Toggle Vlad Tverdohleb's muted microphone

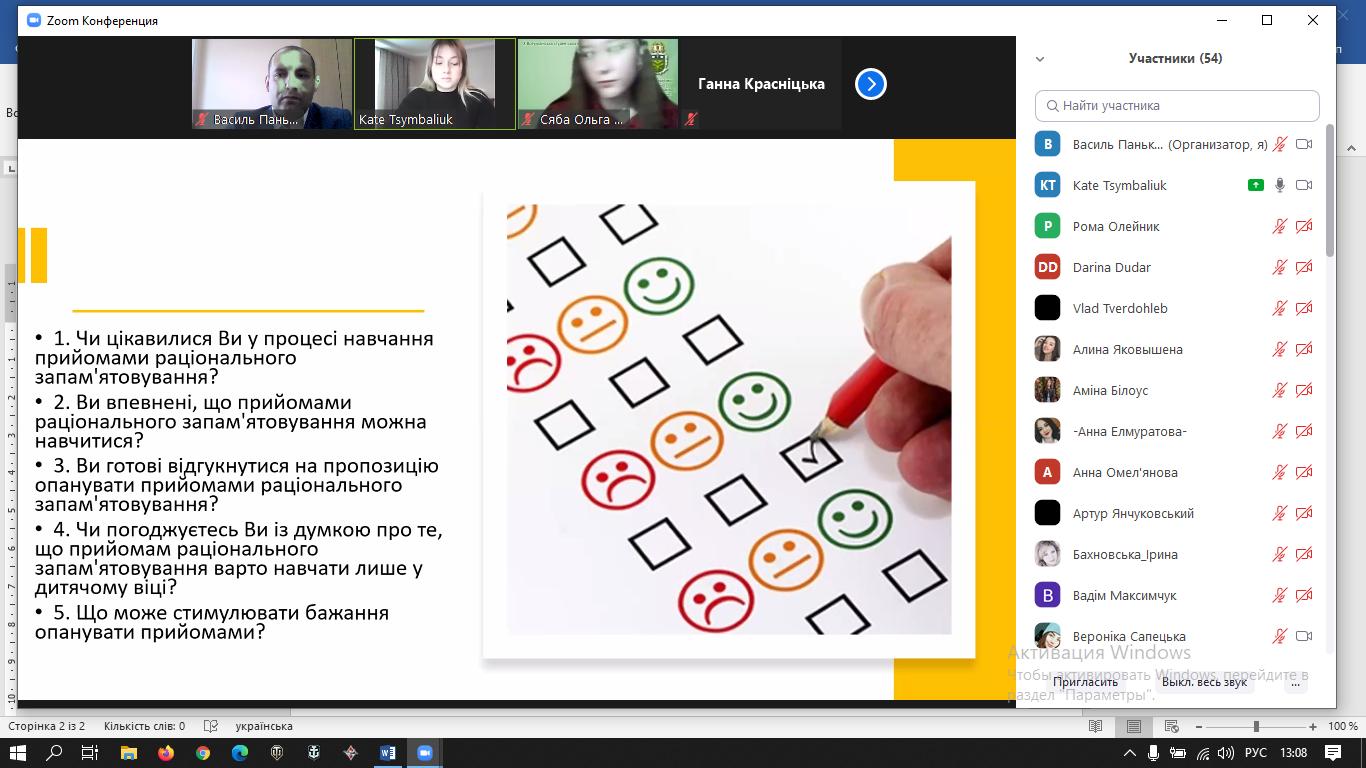pyautogui.click(x=1279, y=308)
